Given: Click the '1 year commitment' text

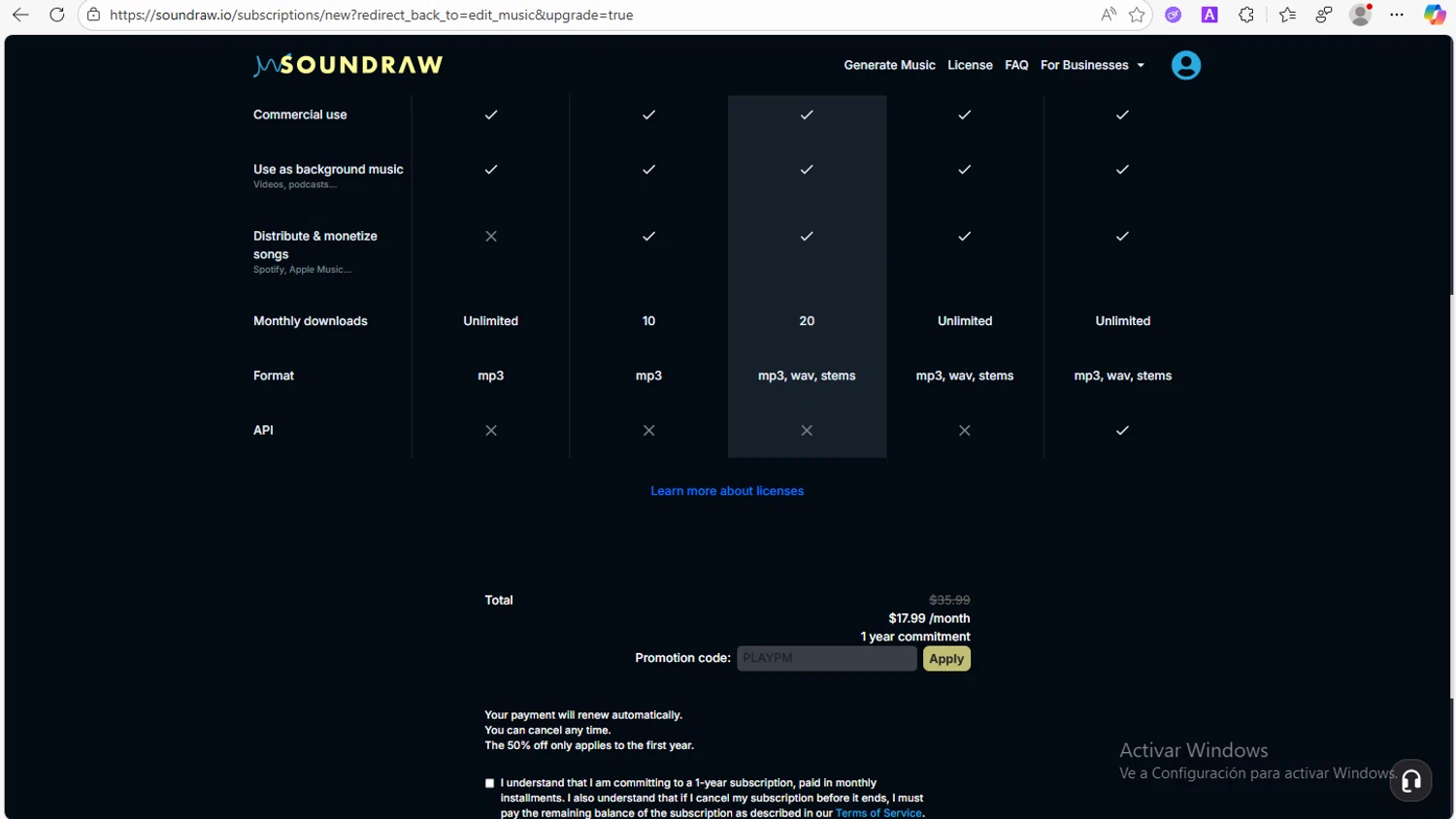Looking at the screenshot, I should (915, 637).
